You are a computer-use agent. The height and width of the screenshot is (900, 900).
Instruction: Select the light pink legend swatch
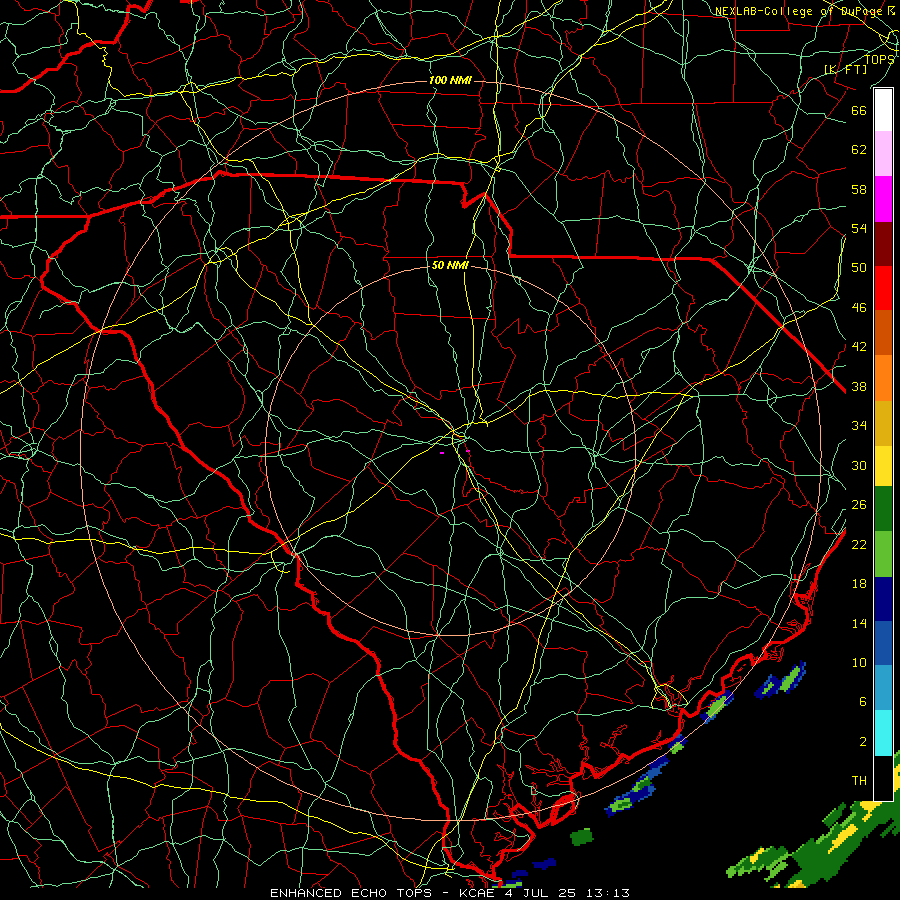pyautogui.click(x=883, y=154)
